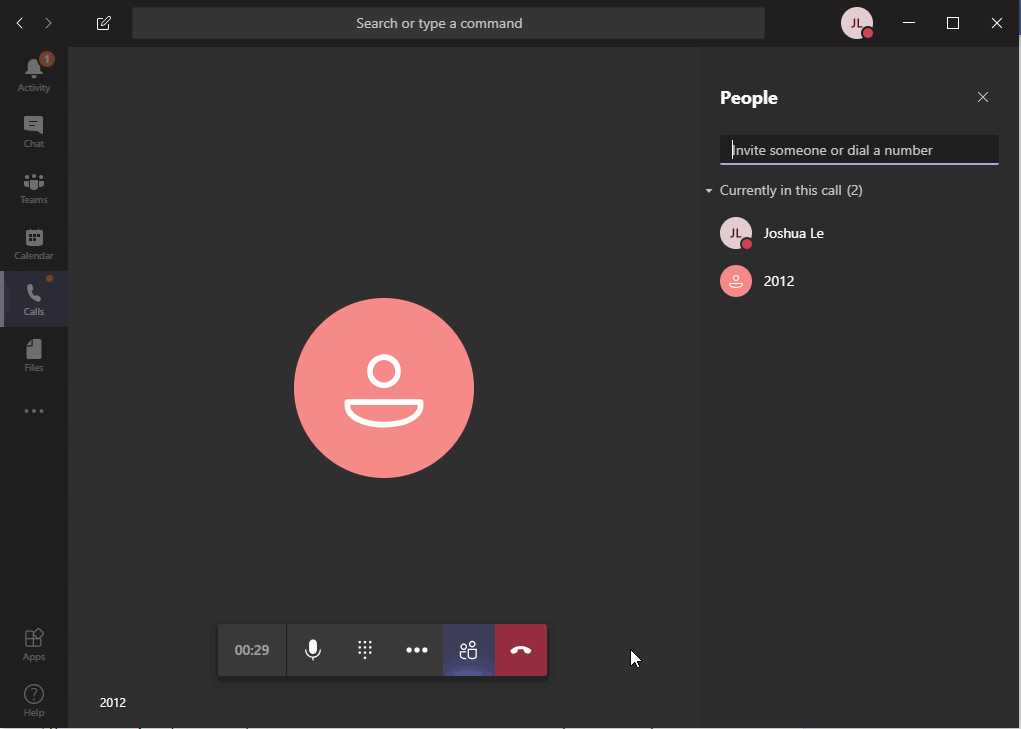Hide the participants panel
This screenshot has width=1021, height=729.
pos(469,650)
